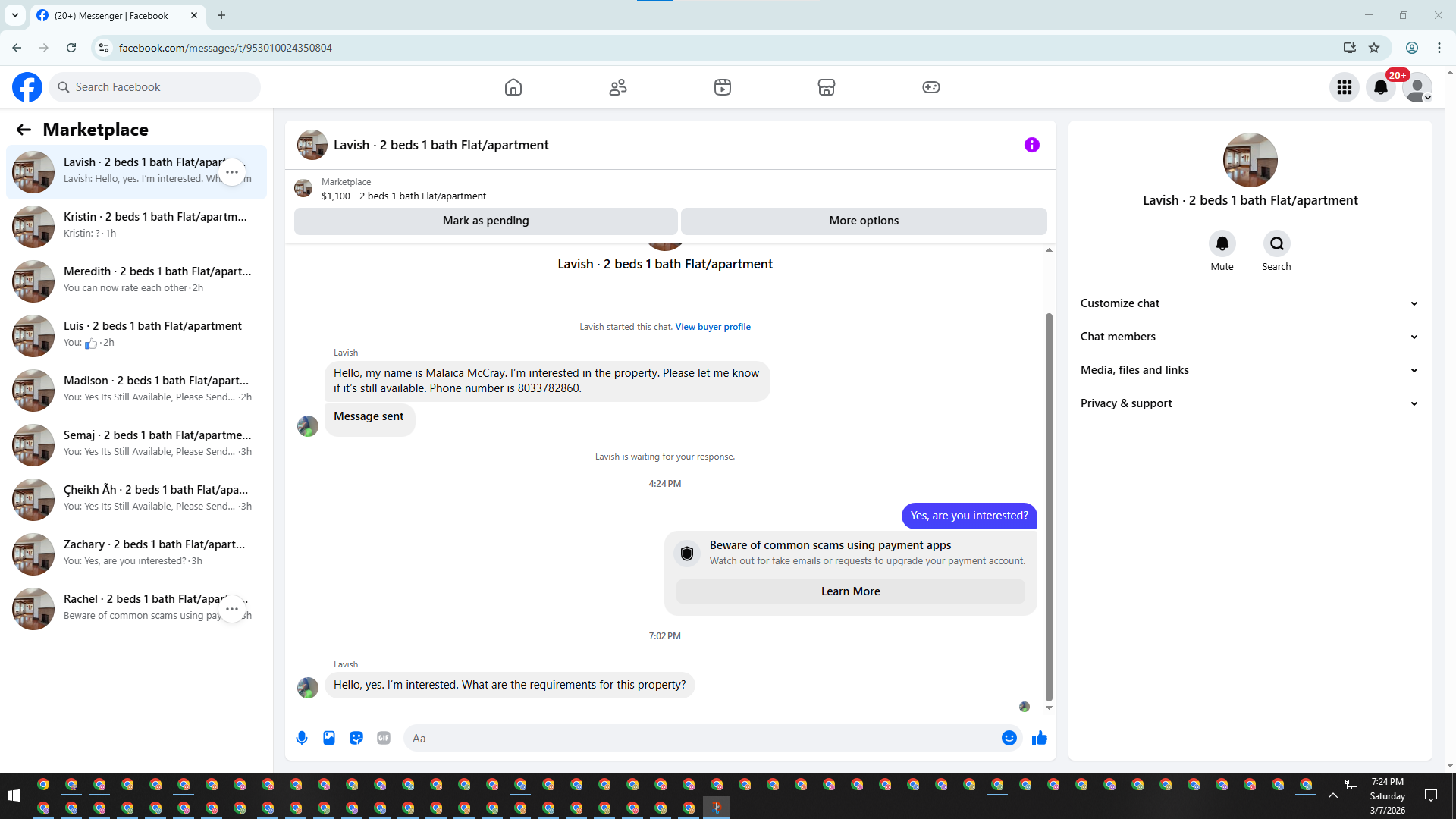Click More options button
Viewport: 1456px width, 819px height.
pos(864,221)
